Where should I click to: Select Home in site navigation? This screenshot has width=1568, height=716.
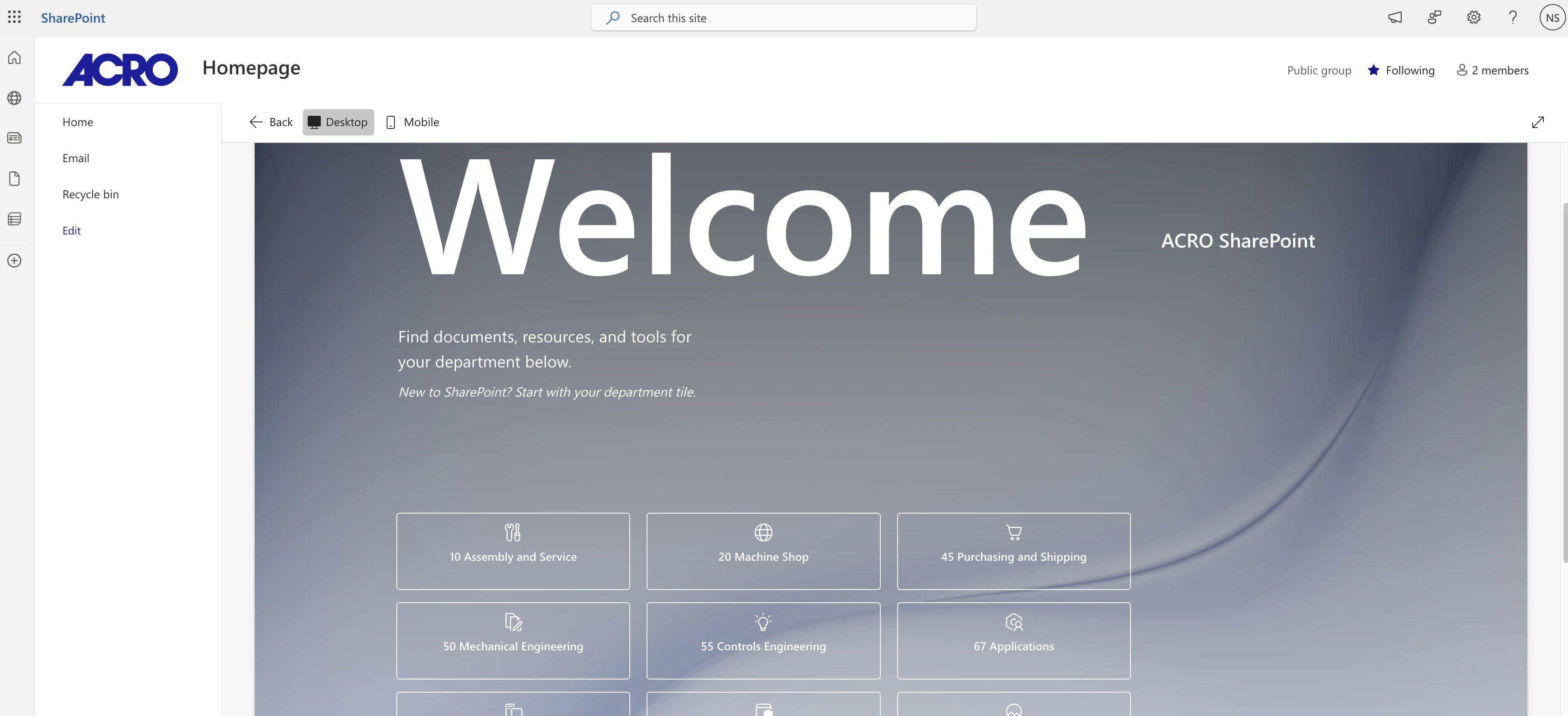(x=78, y=122)
